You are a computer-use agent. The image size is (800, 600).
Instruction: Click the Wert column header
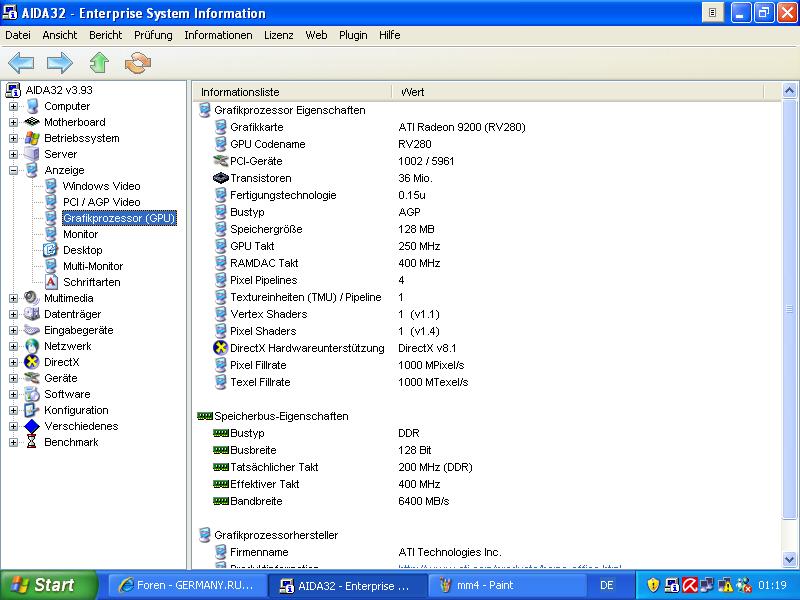[578, 92]
